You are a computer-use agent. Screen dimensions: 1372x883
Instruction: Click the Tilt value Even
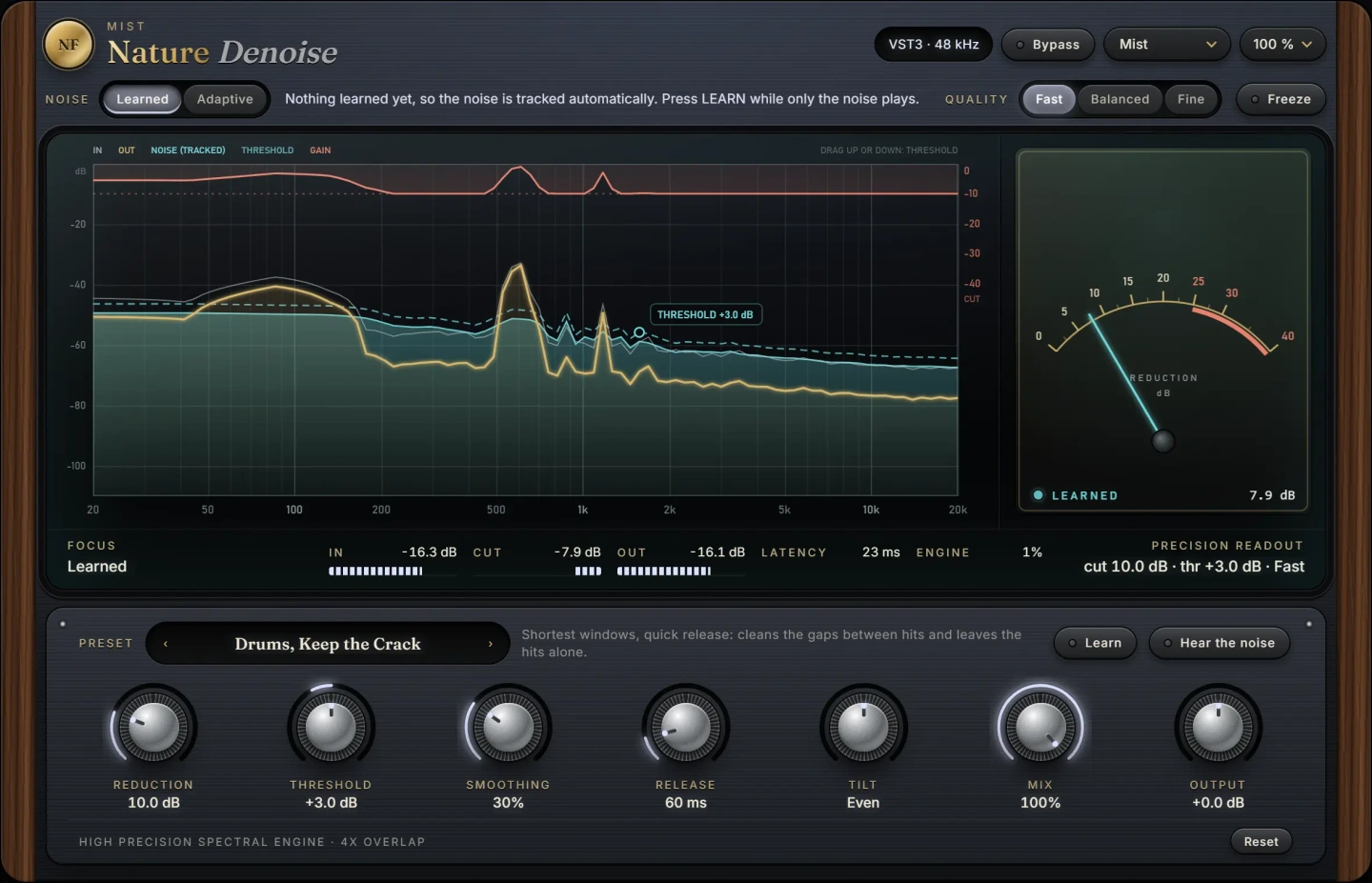pos(863,803)
